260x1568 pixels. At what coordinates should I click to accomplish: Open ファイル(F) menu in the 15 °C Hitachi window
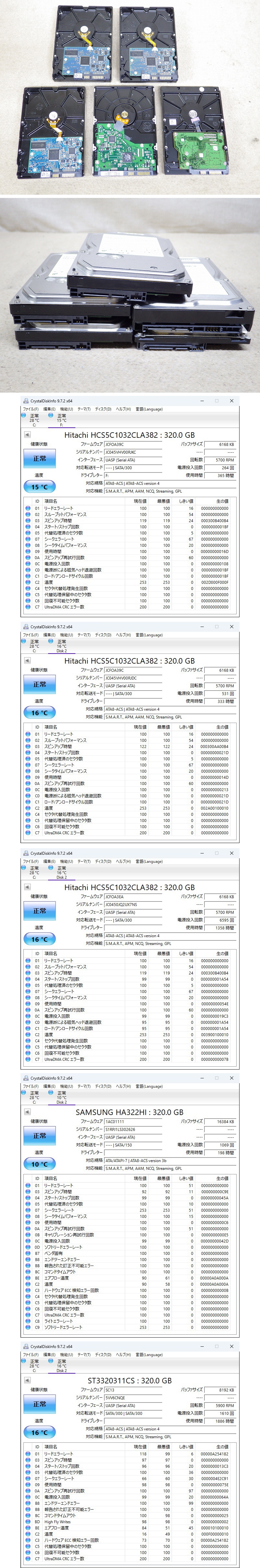[31, 409]
